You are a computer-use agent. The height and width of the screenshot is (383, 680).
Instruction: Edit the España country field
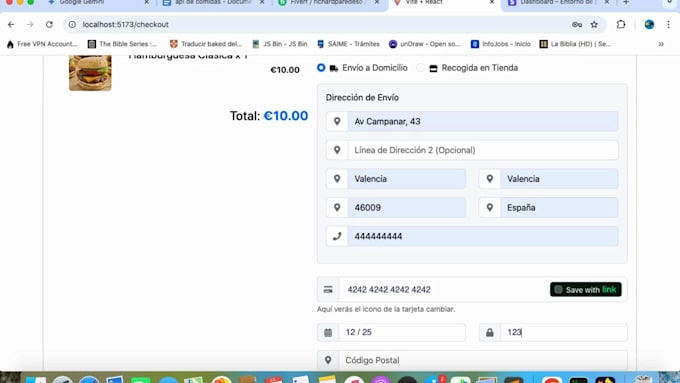(x=559, y=207)
